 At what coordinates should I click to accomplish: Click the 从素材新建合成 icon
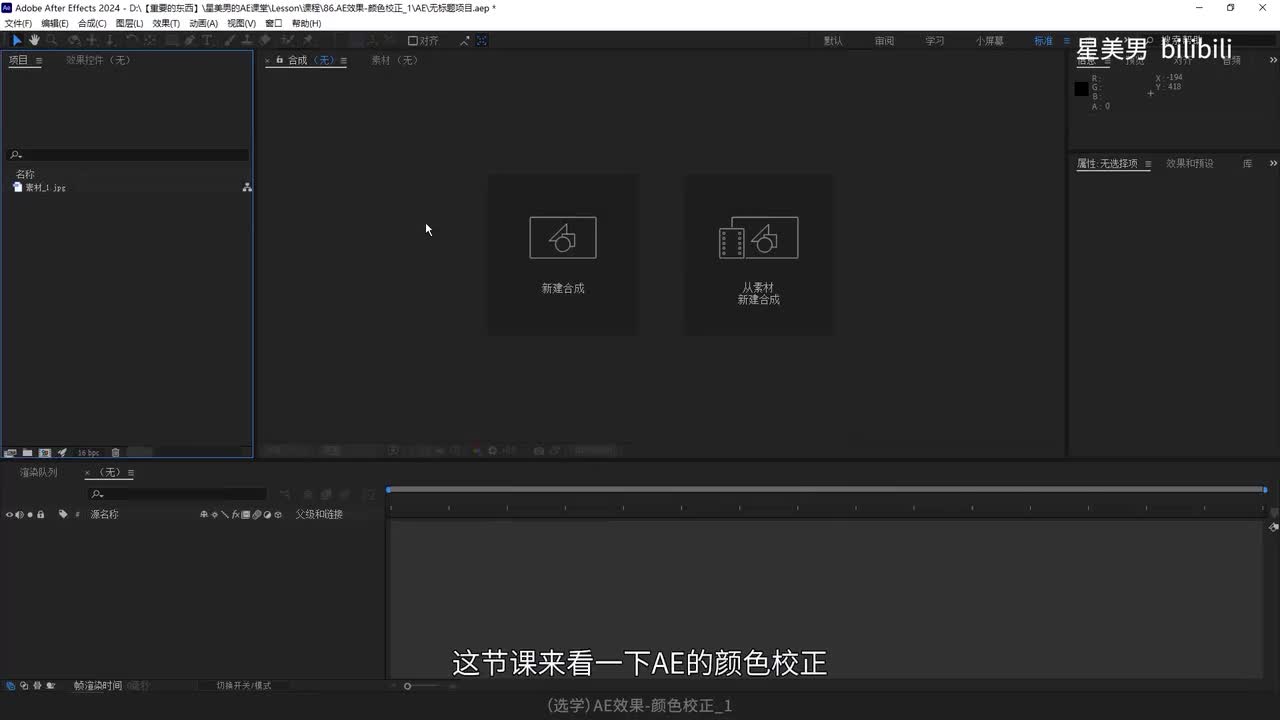pyautogui.click(x=758, y=238)
